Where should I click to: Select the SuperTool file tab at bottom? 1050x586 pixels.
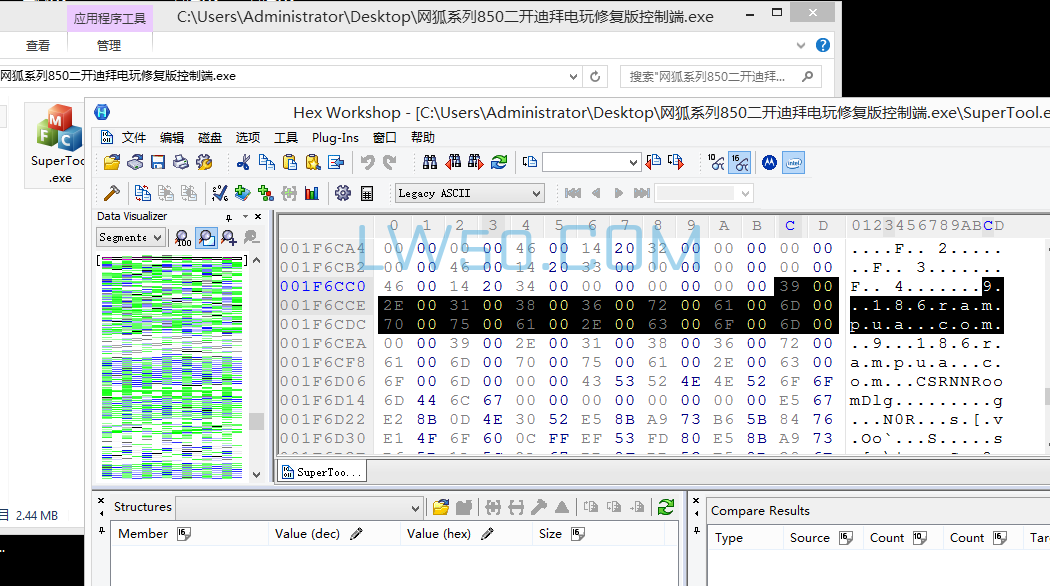pos(321,472)
